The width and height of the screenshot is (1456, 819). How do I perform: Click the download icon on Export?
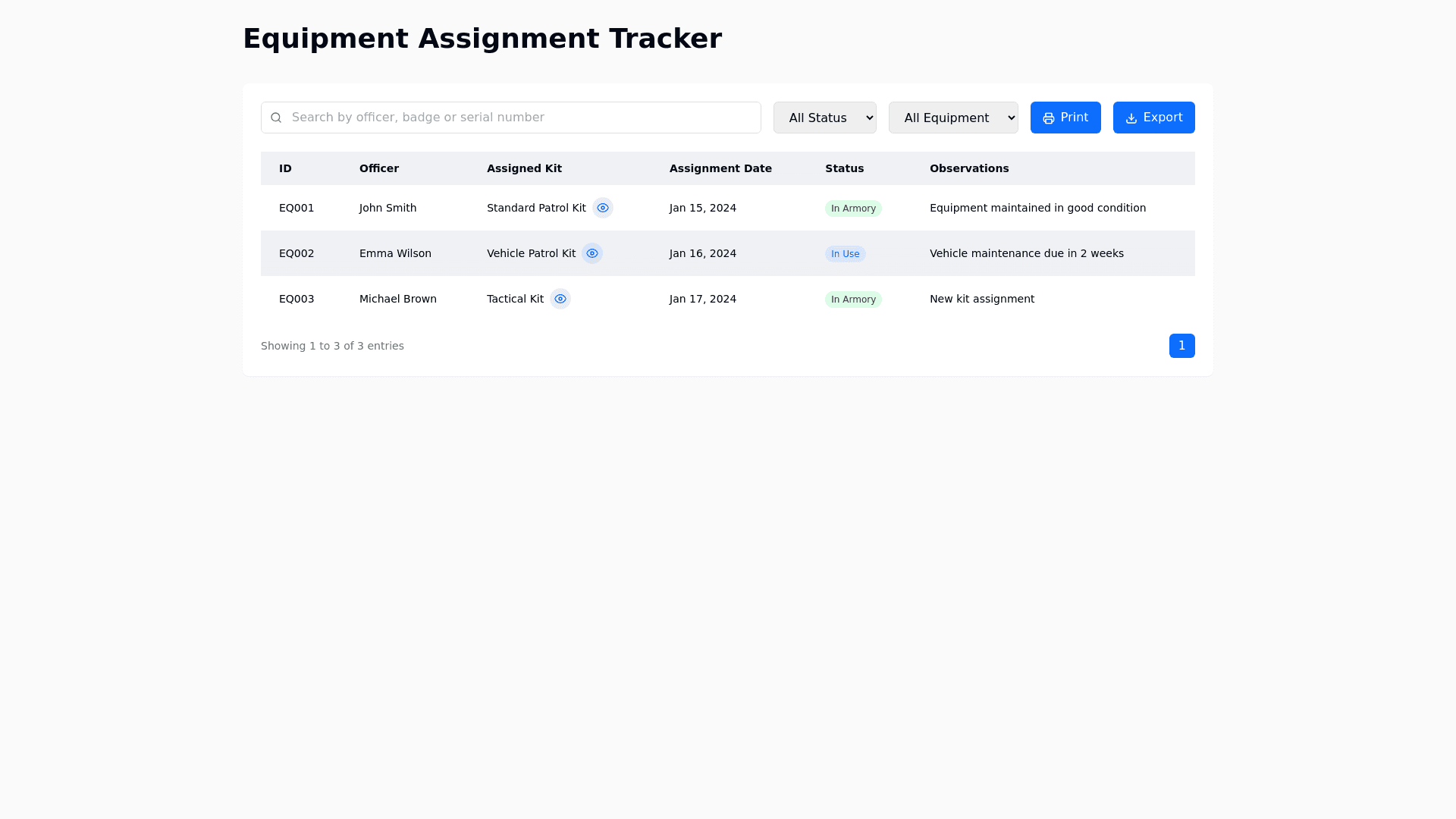tap(1131, 118)
